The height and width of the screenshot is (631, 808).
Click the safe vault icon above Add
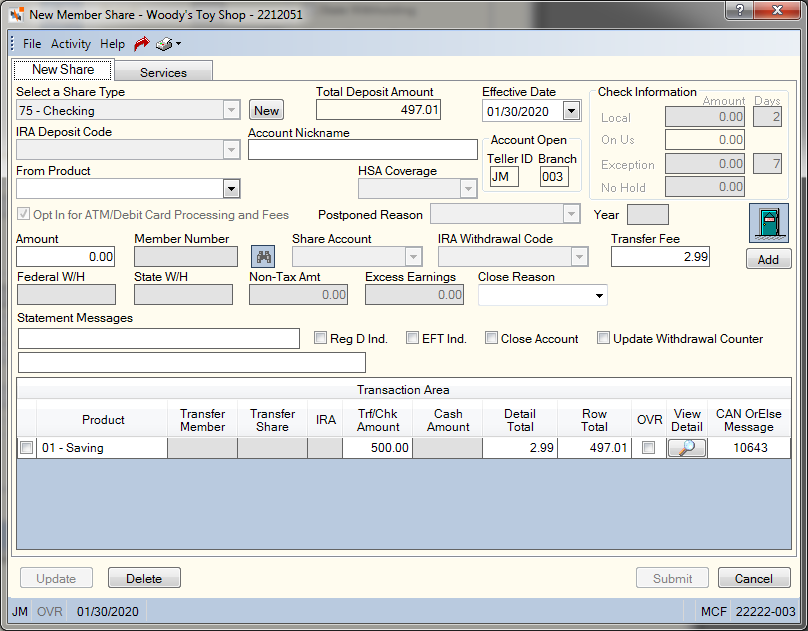click(768, 223)
